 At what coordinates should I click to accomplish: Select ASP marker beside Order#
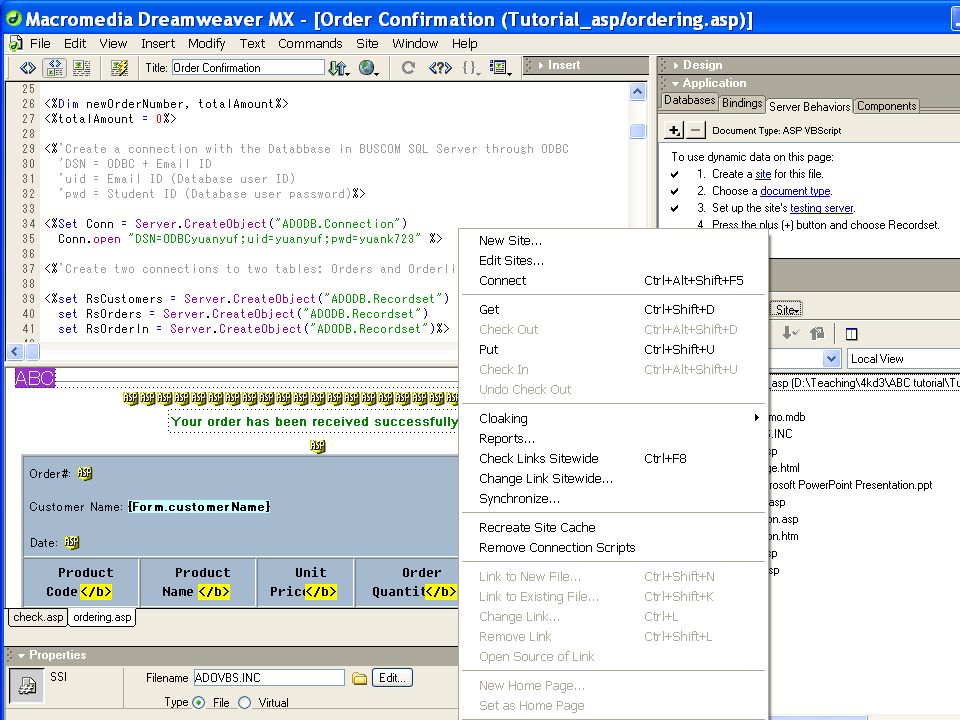tap(84, 473)
